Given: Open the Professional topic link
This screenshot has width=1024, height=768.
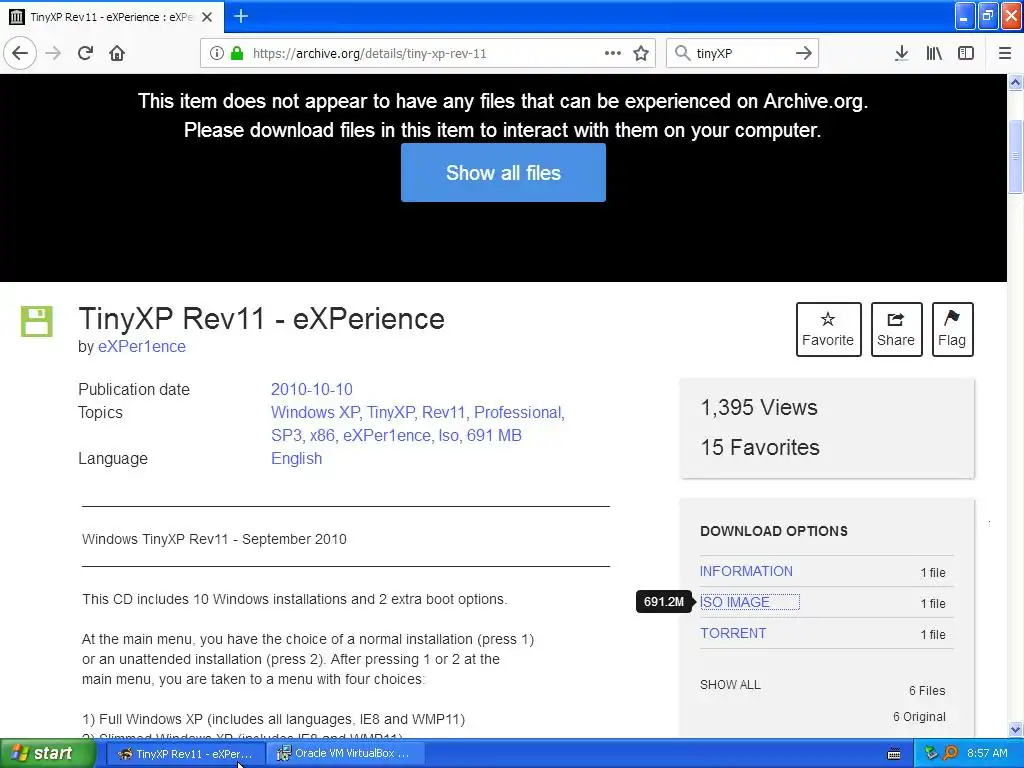Looking at the screenshot, I should click(x=517, y=413).
